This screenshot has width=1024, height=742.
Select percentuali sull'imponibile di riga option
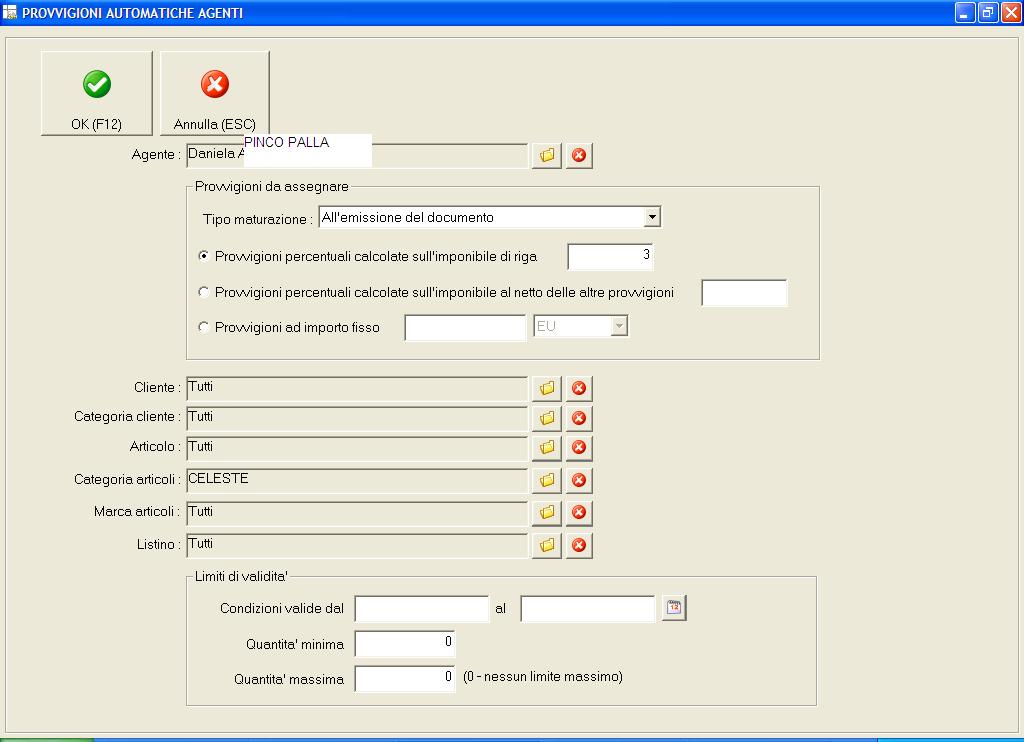204,256
